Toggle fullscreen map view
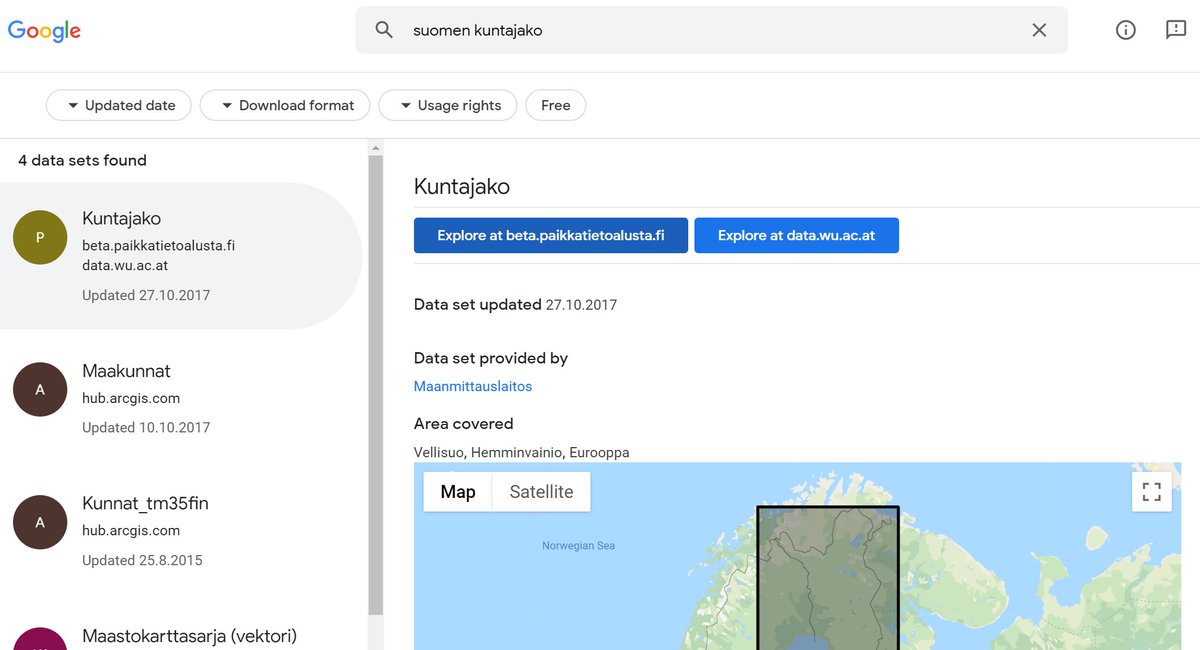The image size is (1200, 650). [x=1151, y=492]
